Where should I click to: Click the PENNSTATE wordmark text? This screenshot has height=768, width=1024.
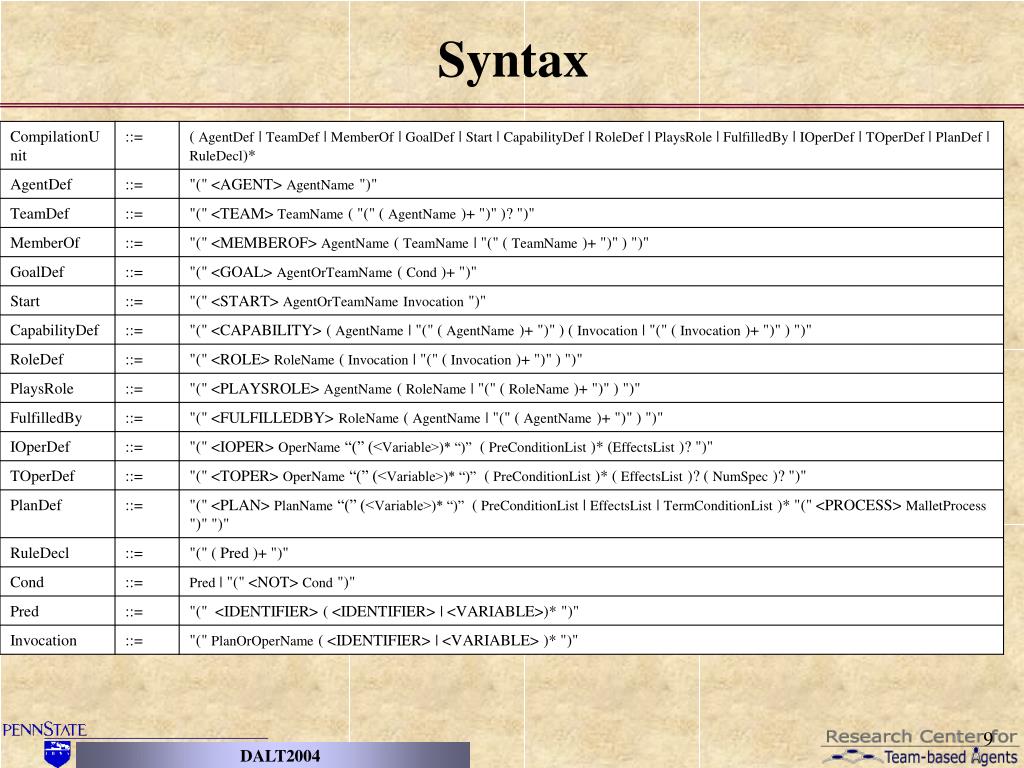coord(44,729)
